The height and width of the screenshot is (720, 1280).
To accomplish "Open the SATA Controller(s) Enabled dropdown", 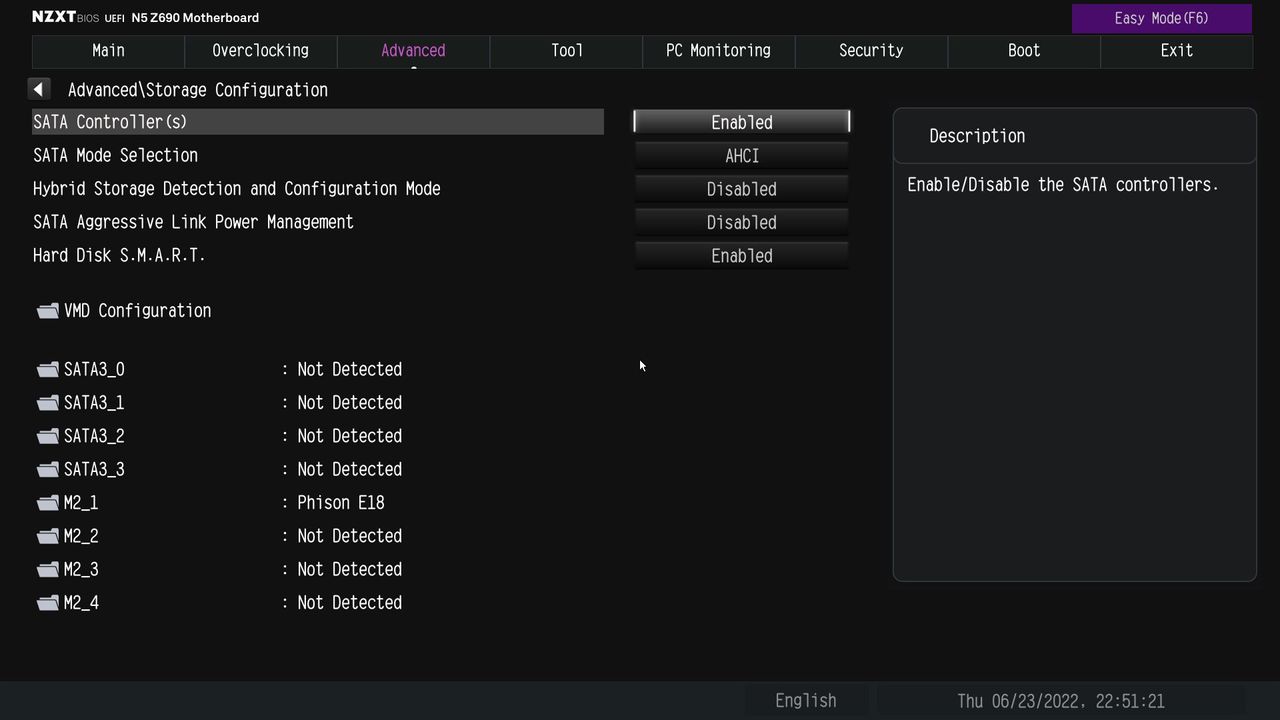I will click(742, 122).
